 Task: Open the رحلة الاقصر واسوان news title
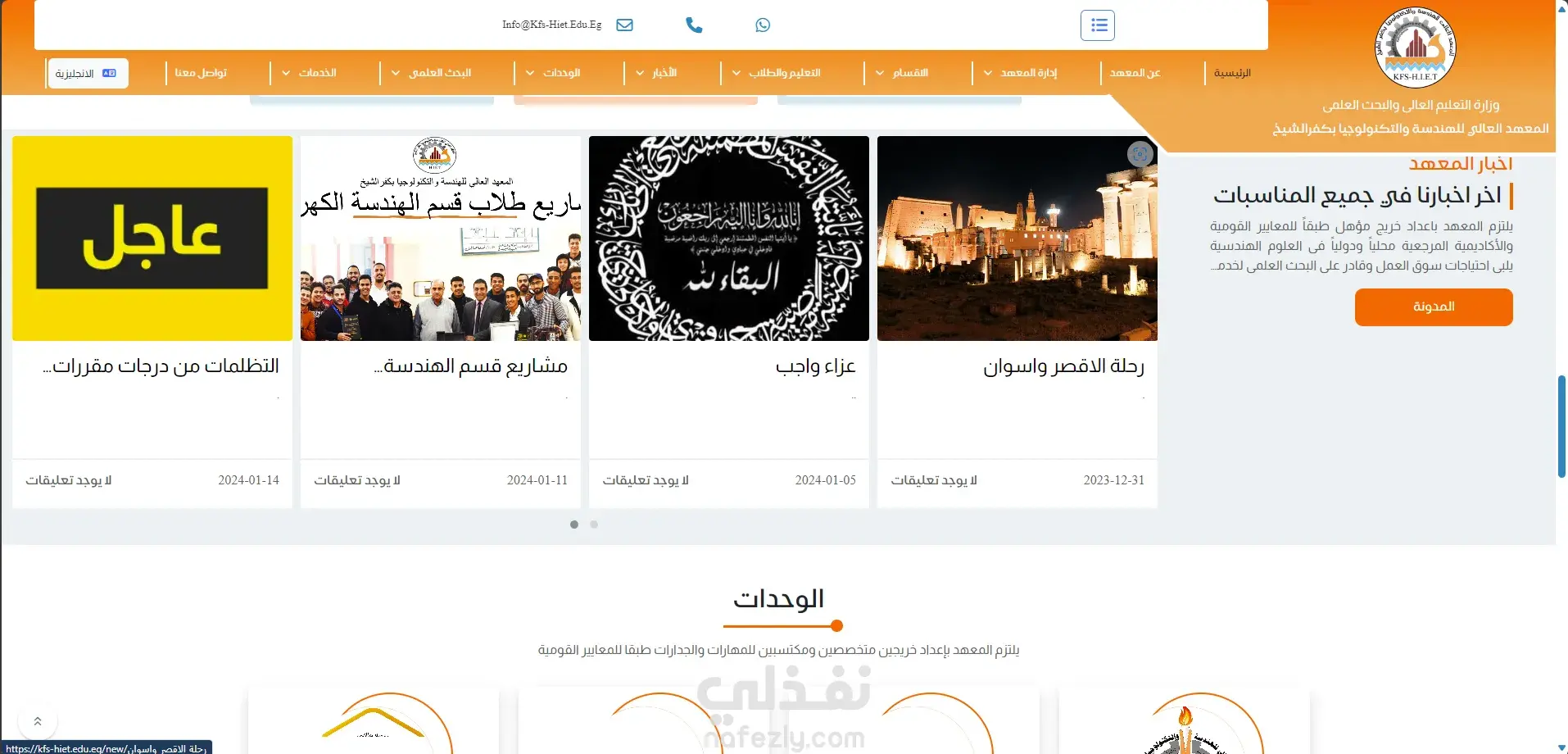[x=1063, y=366]
